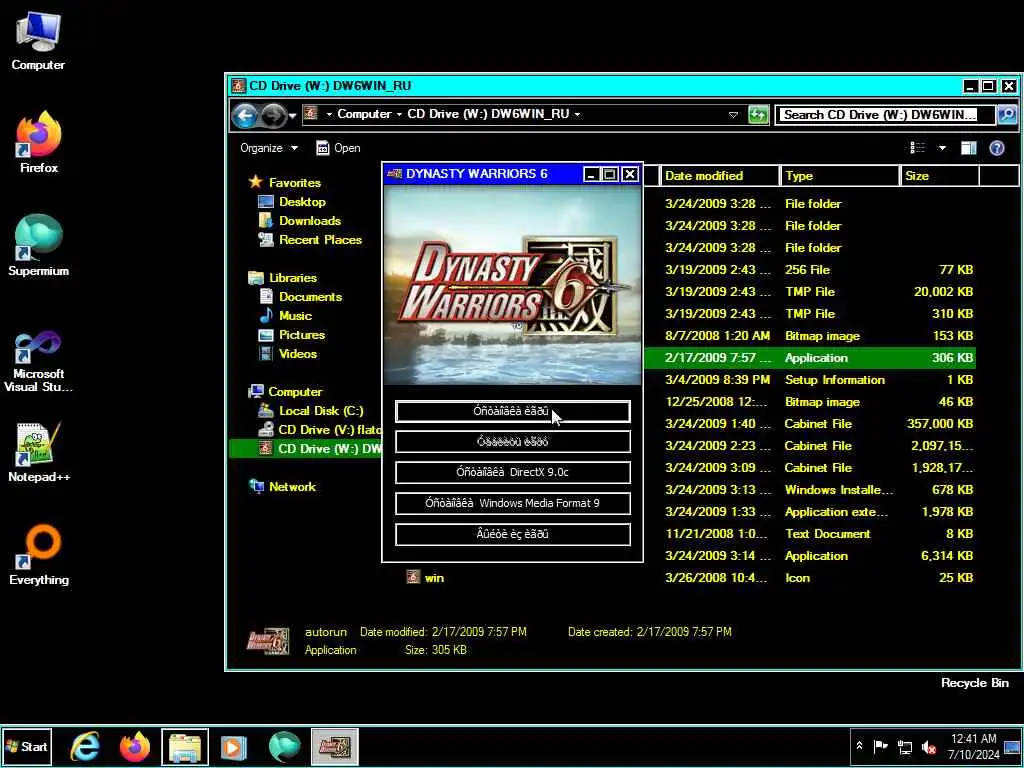Select the 306 KB Application row
The image size is (1024, 768).
pos(810,358)
